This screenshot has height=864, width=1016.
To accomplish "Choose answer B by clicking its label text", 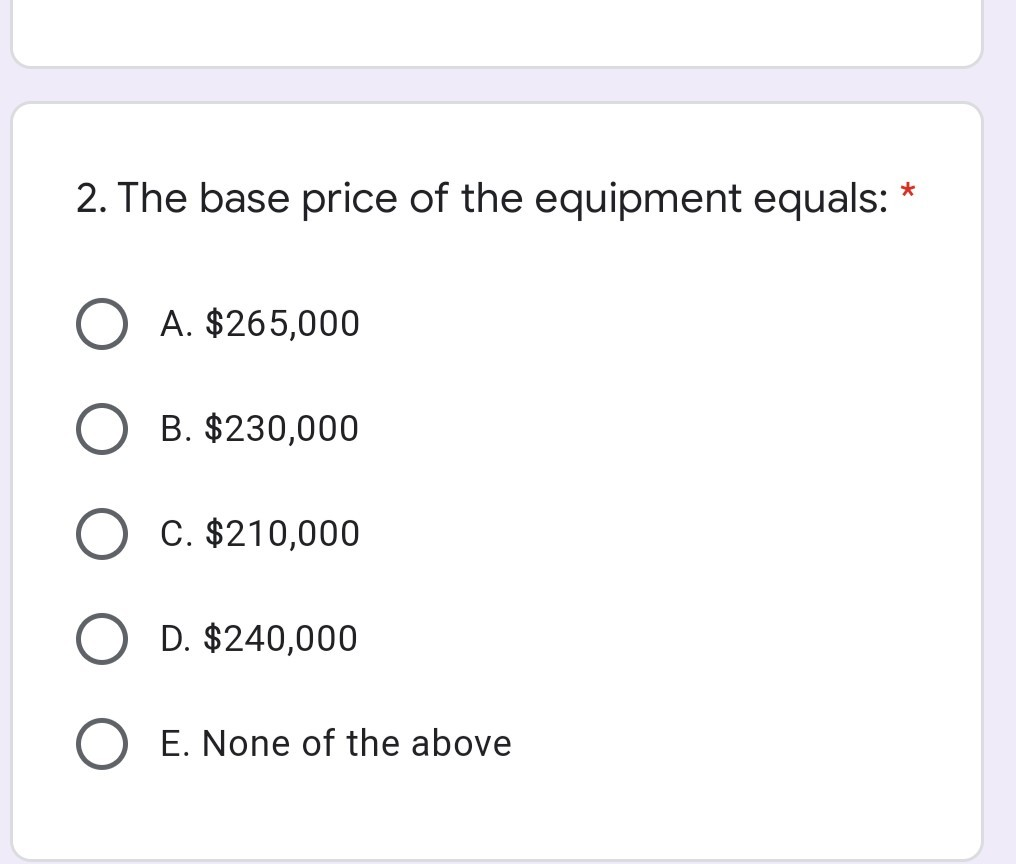I will pos(258,428).
